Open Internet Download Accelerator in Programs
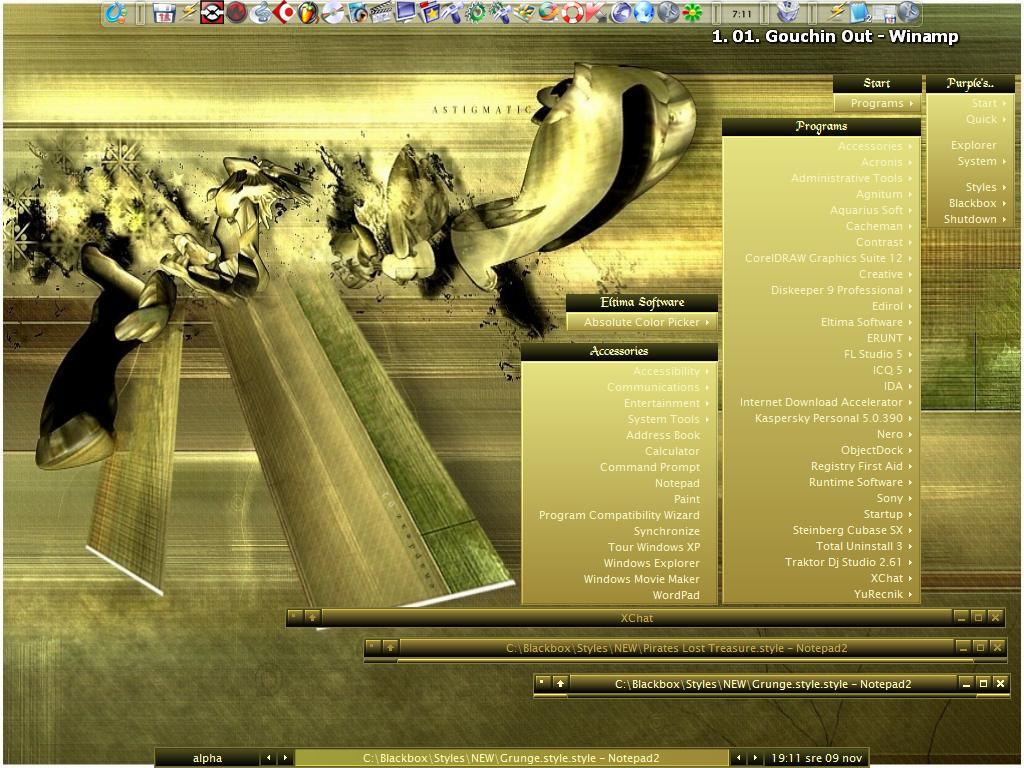The width and height of the screenshot is (1024, 768). 821,402
